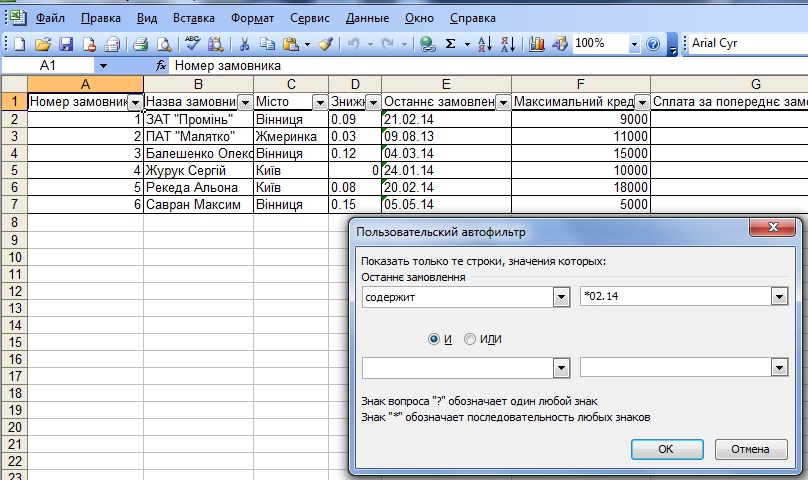Cut the selection with the scissors icon
Viewport: 808px width, 480px height.
[x=244, y=44]
